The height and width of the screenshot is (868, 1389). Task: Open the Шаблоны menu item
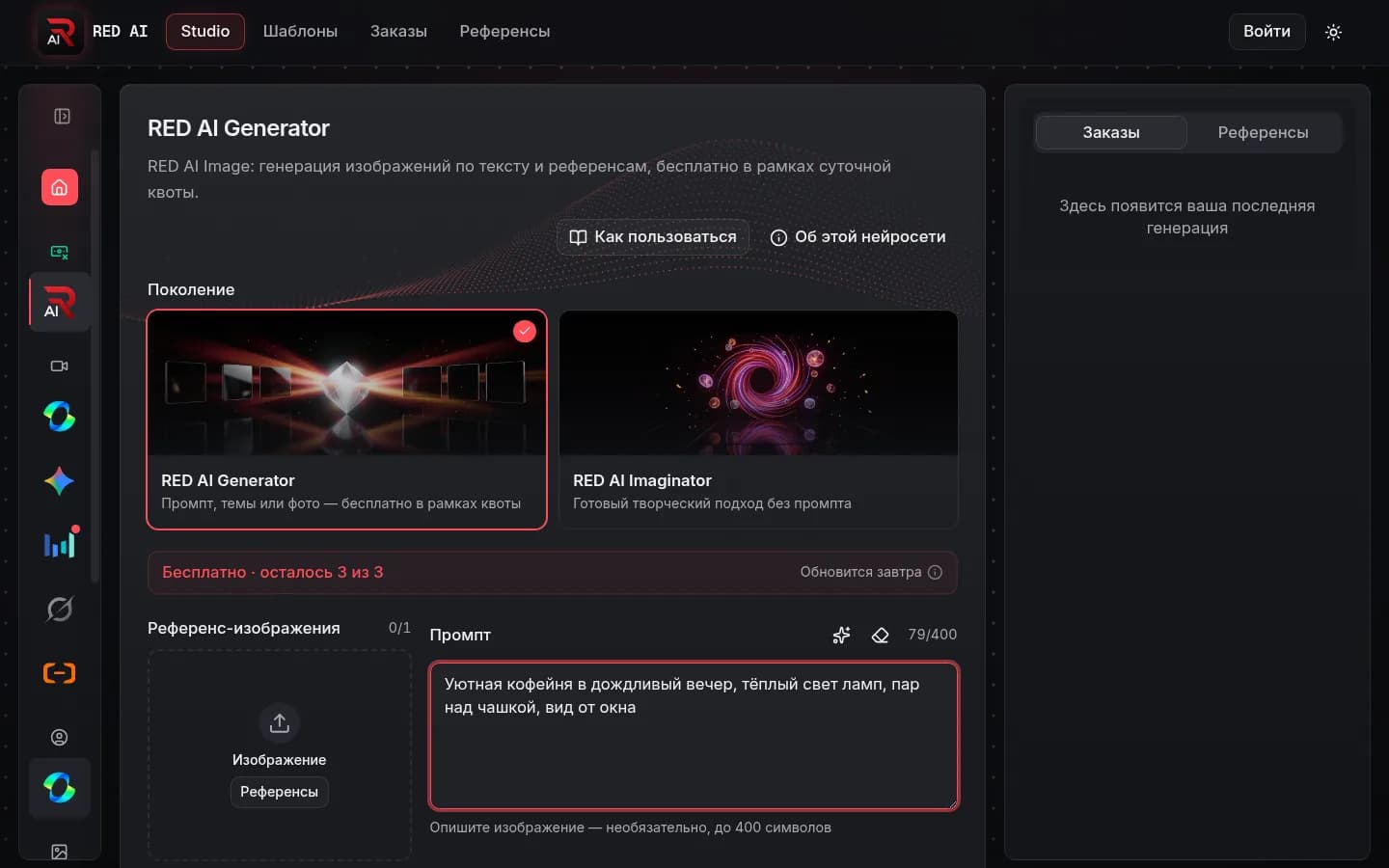pos(300,32)
